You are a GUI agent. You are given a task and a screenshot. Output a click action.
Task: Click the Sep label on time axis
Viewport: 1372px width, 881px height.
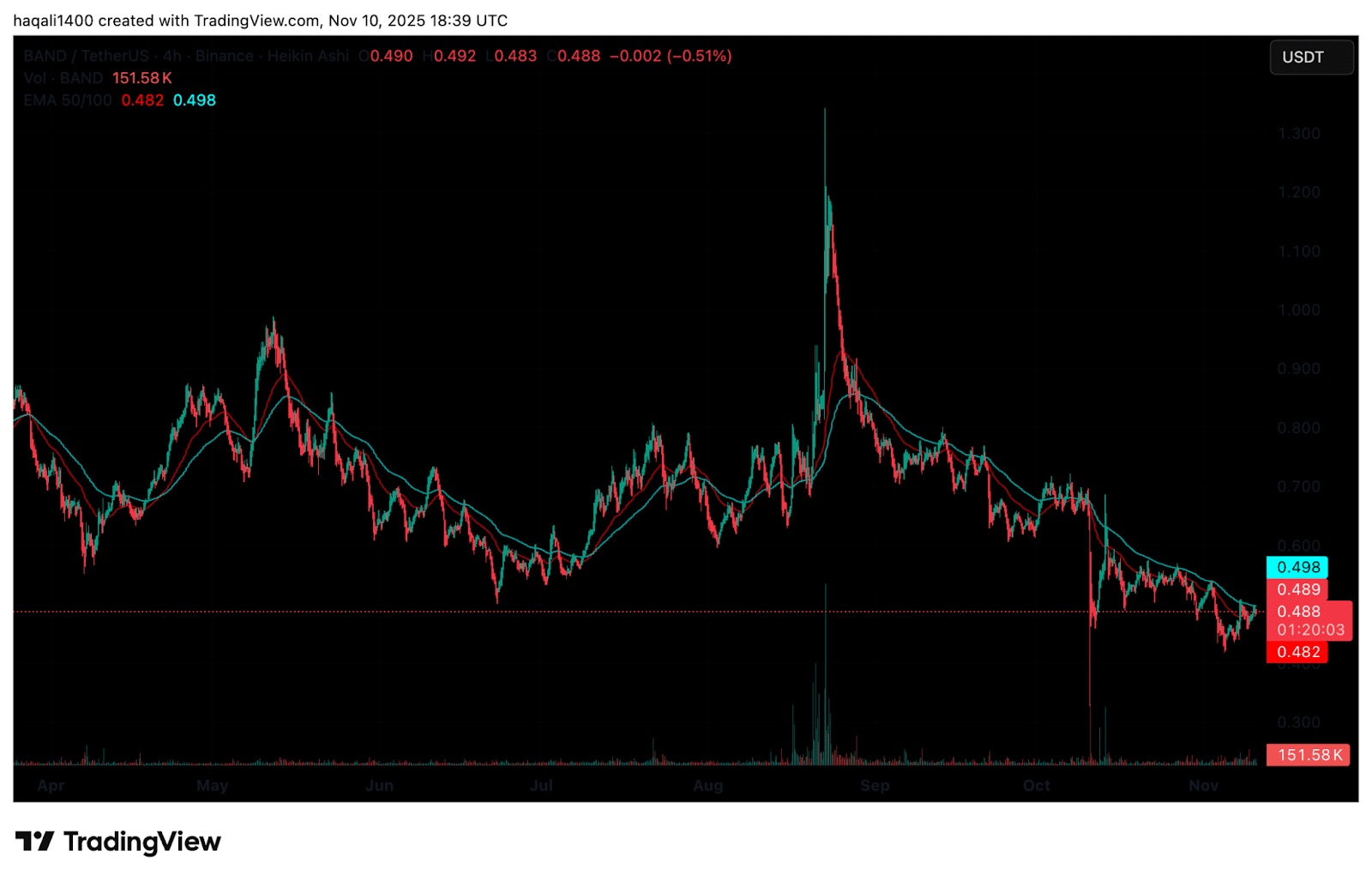(875, 786)
